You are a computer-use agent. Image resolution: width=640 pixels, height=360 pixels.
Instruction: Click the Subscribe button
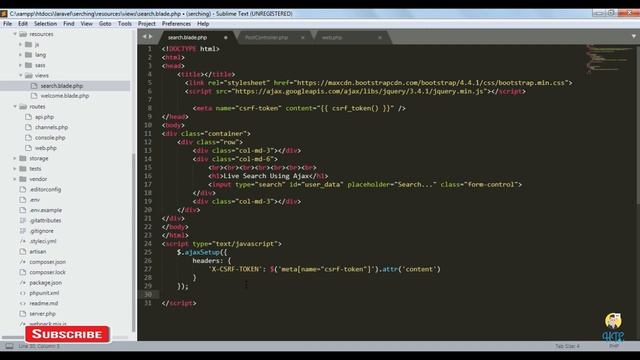tap(67, 334)
